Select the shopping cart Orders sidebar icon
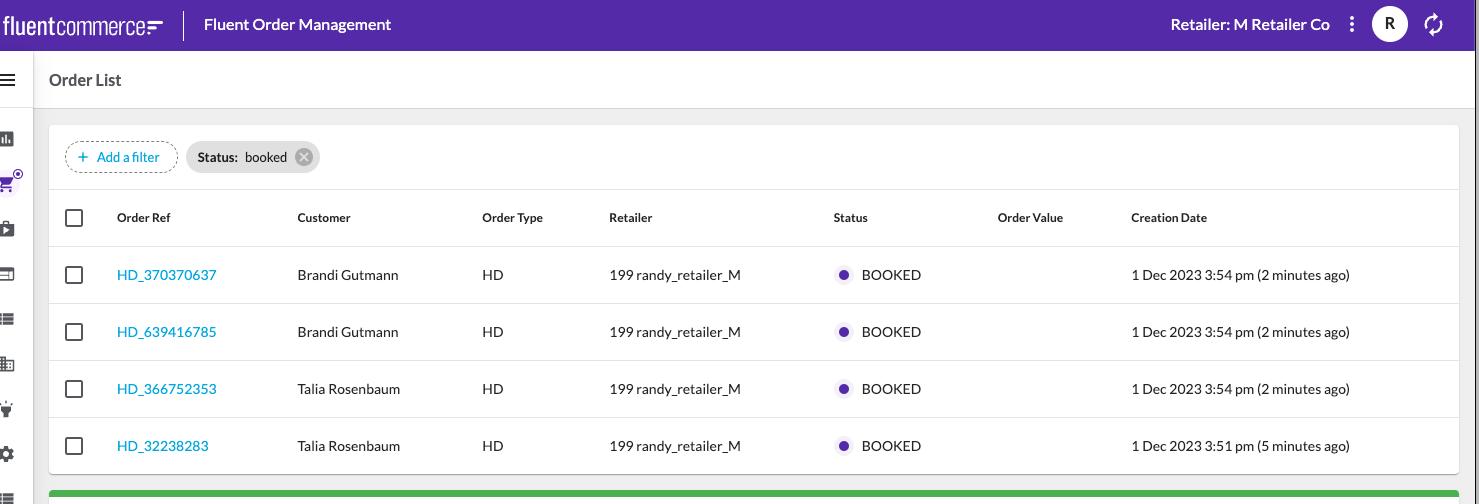Screen dimensions: 1479x504 click(8, 183)
